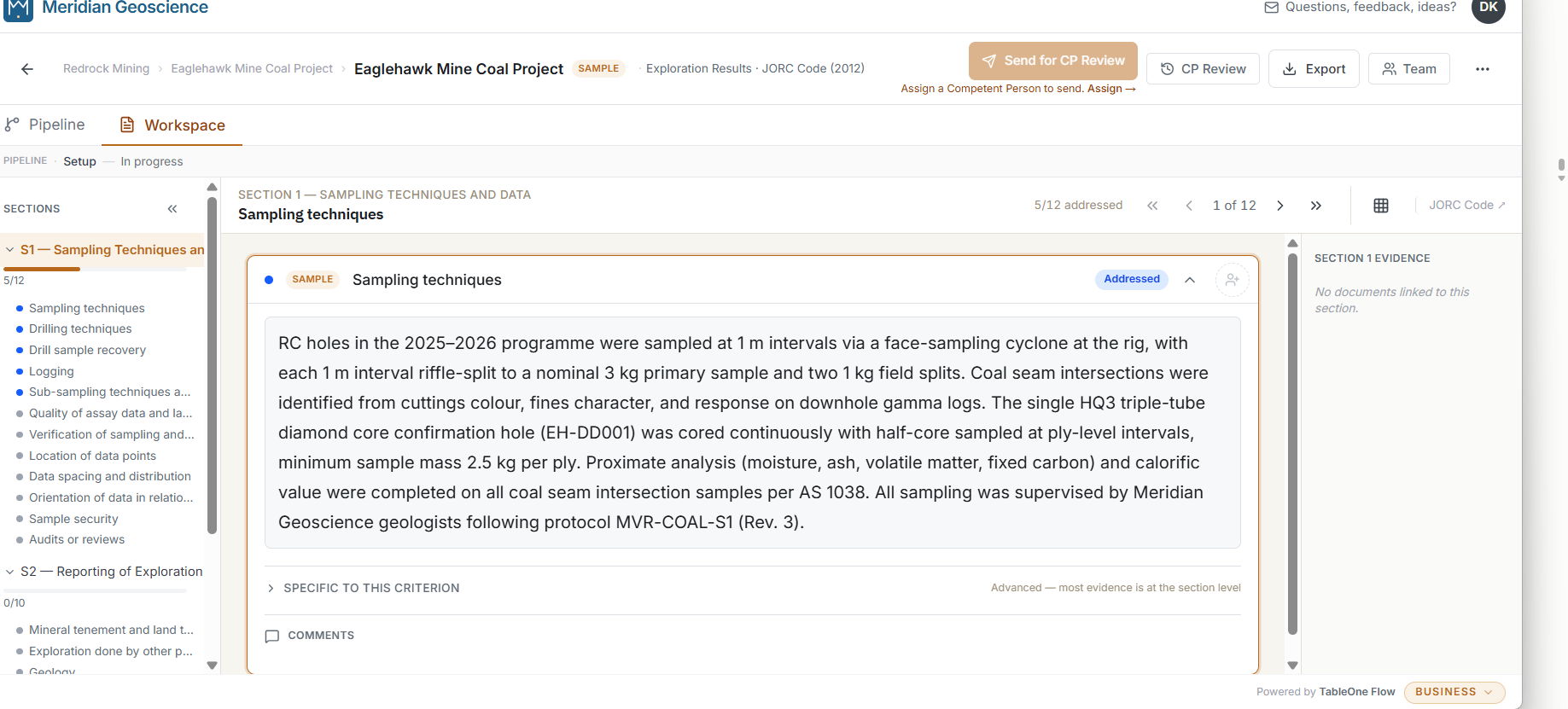
Task: Jump to last criterion with double-right arrow
Action: [1316, 206]
